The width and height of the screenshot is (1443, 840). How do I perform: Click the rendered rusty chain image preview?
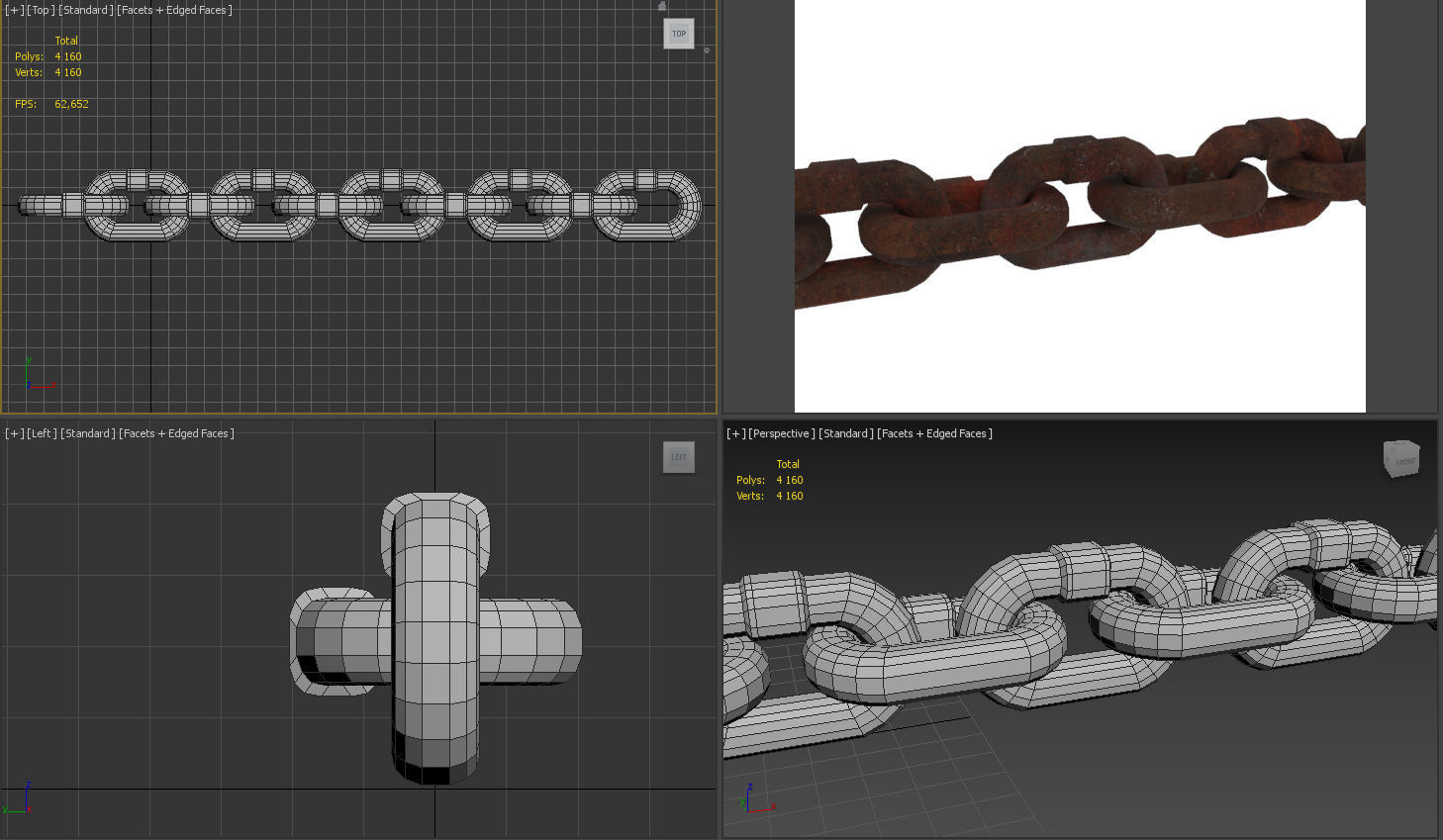pyautogui.click(x=1079, y=206)
